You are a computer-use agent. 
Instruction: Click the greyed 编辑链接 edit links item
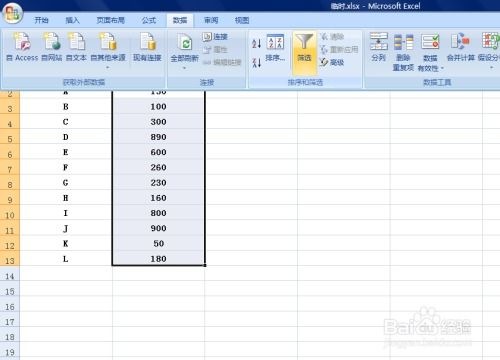click(222, 62)
